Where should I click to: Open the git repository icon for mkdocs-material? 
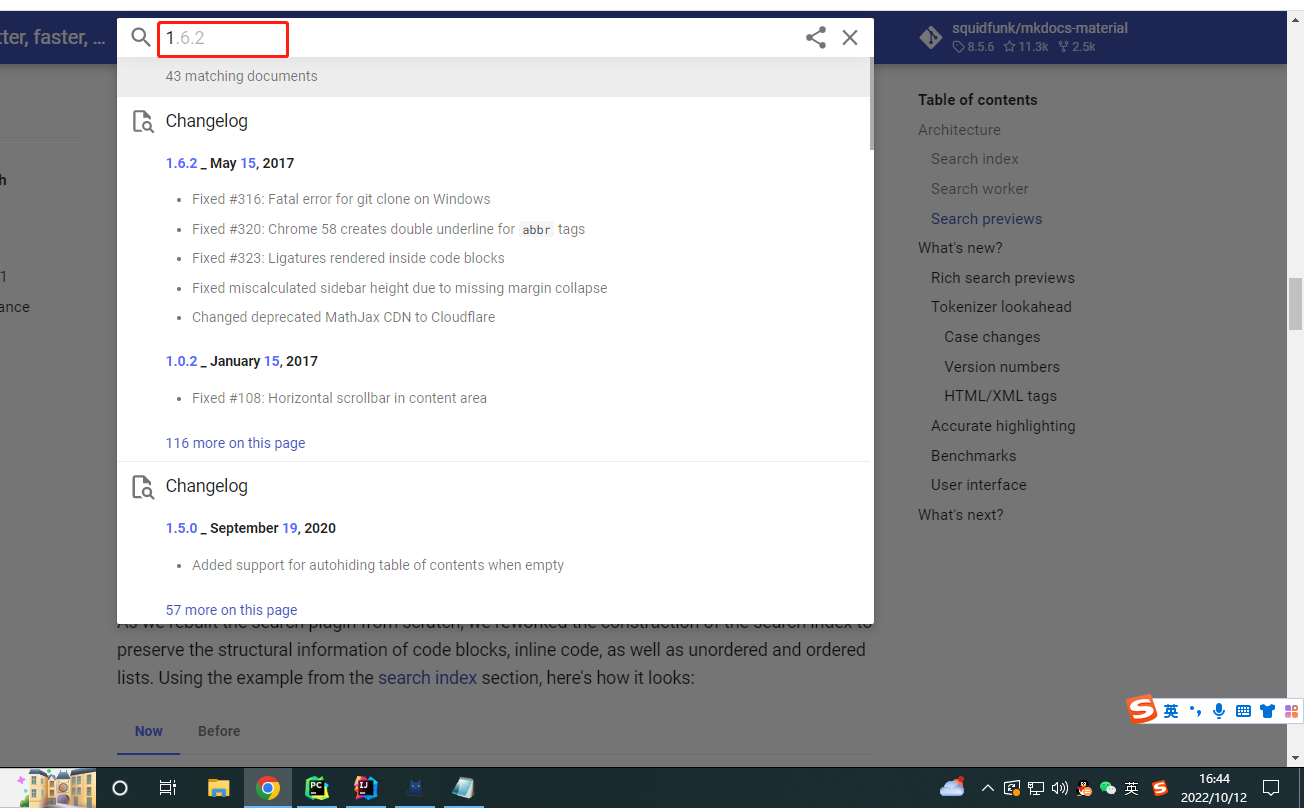point(930,38)
